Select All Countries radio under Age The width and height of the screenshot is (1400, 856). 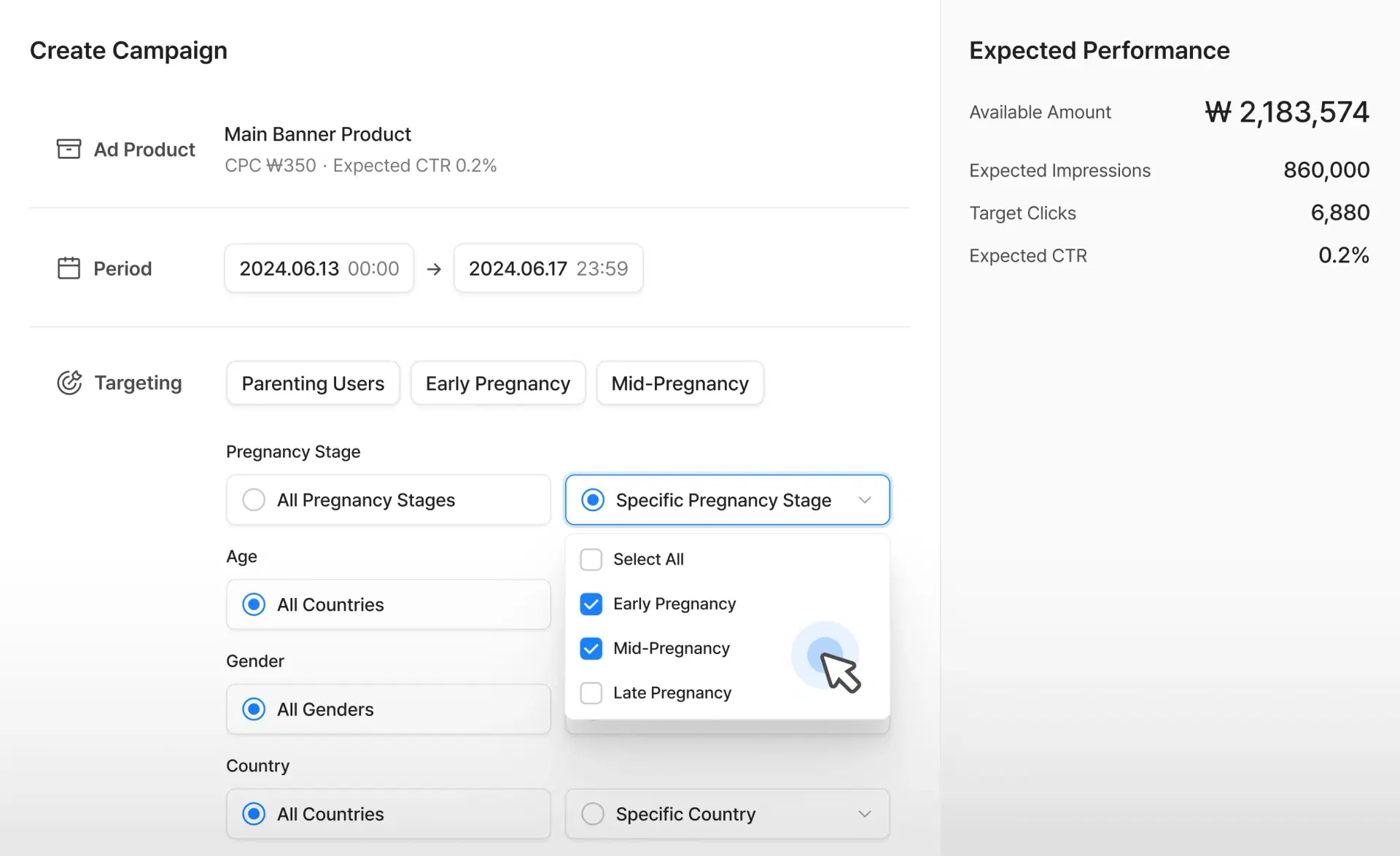(x=254, y=604)
